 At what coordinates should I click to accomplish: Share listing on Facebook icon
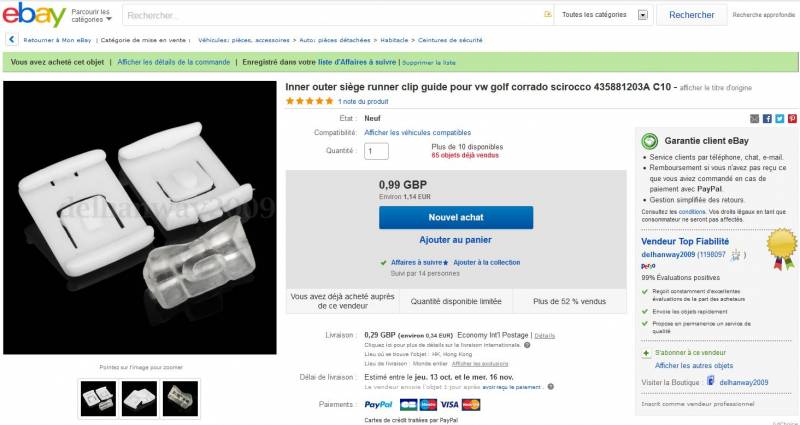767,118
